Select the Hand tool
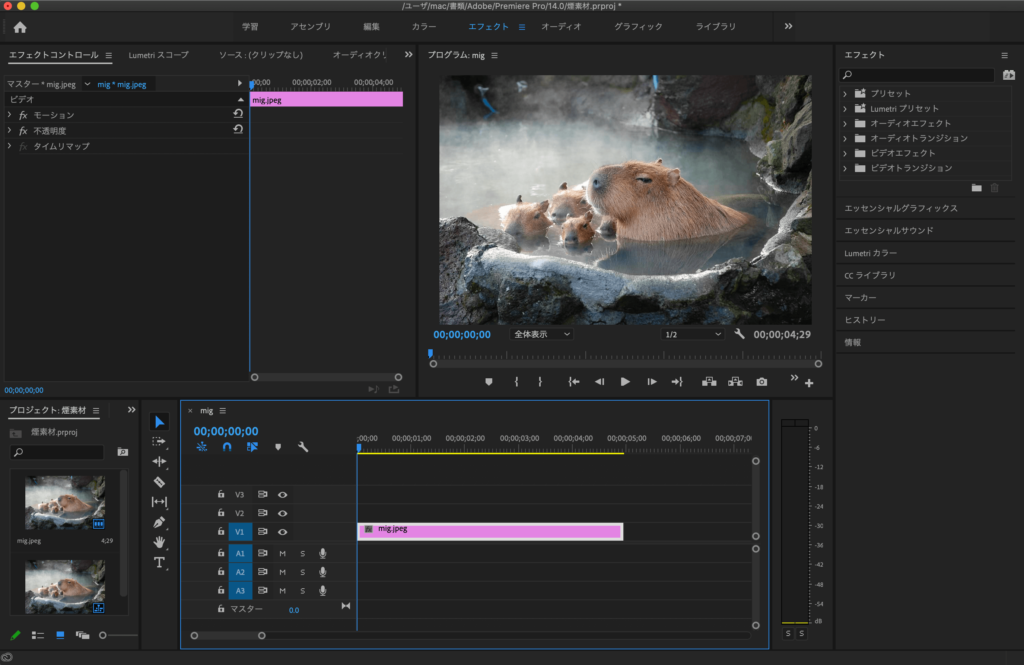Image resolution: width=1024 pixels, height=665 pixels. [159, 542]
